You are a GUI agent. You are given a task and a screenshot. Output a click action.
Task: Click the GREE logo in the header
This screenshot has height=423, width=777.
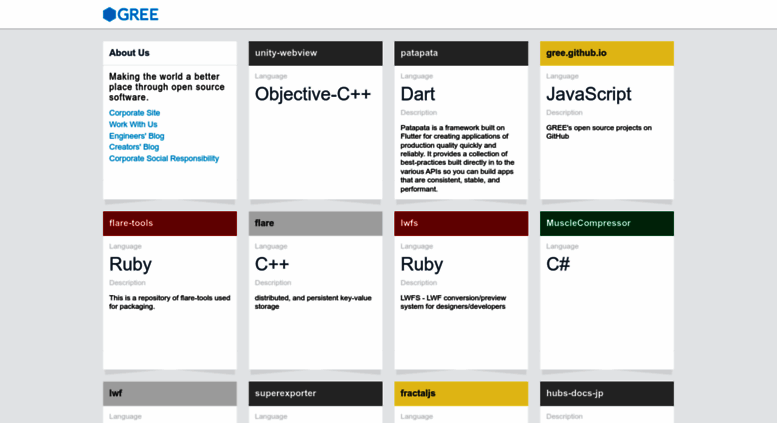[131, 14]
